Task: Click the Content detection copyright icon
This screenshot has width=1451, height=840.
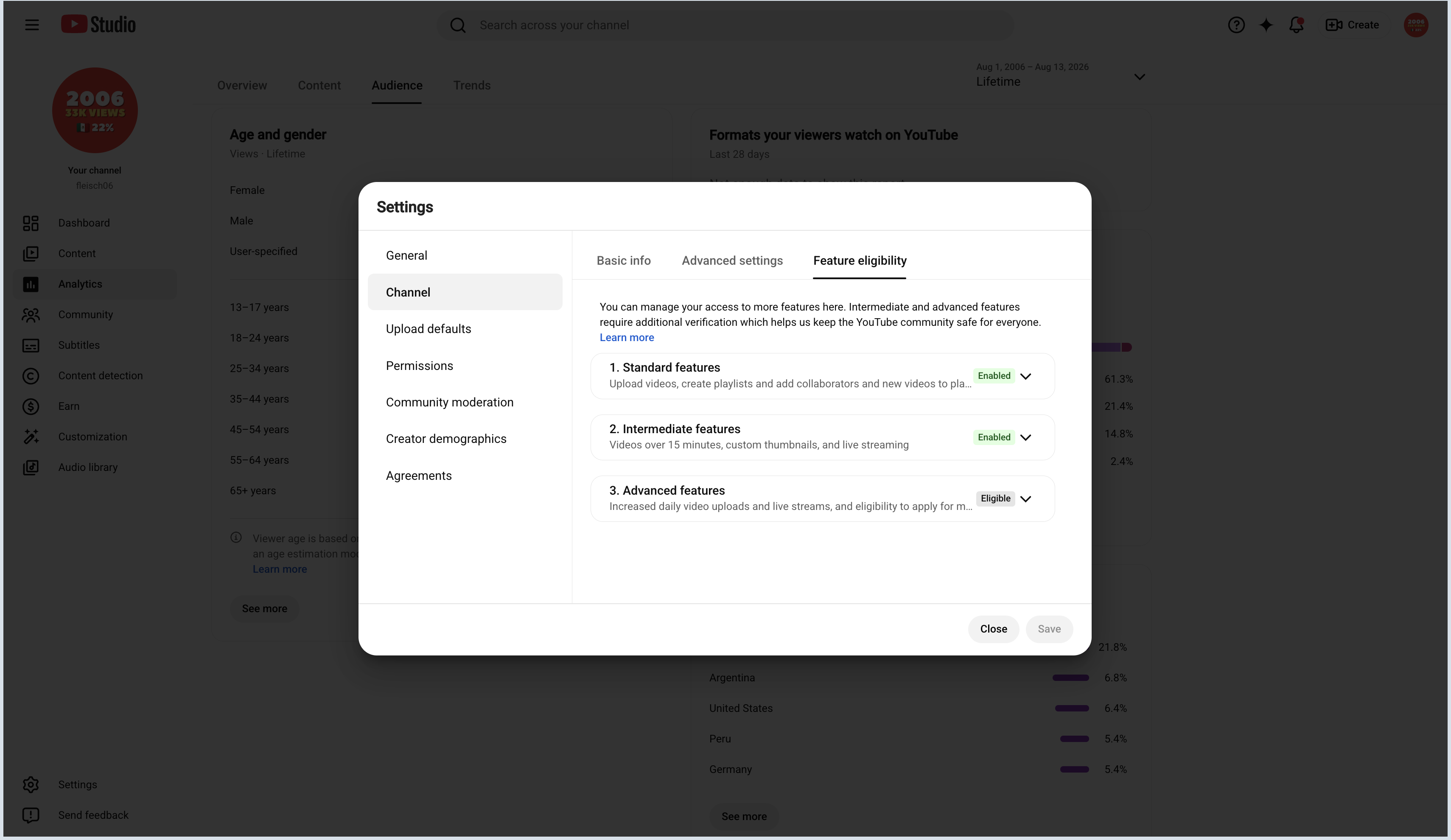Action: pos(31,375)
